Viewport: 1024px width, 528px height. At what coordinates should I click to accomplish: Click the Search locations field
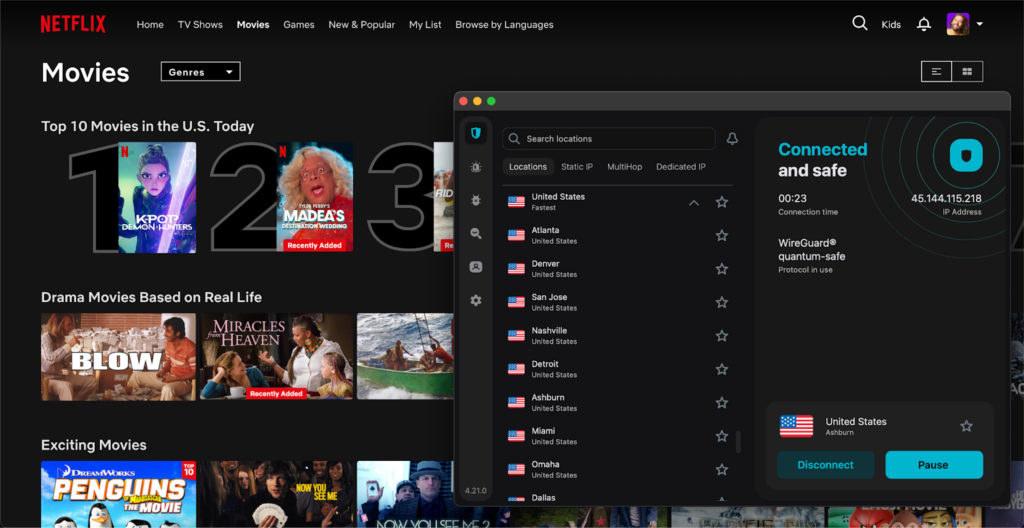coord(609,139)
